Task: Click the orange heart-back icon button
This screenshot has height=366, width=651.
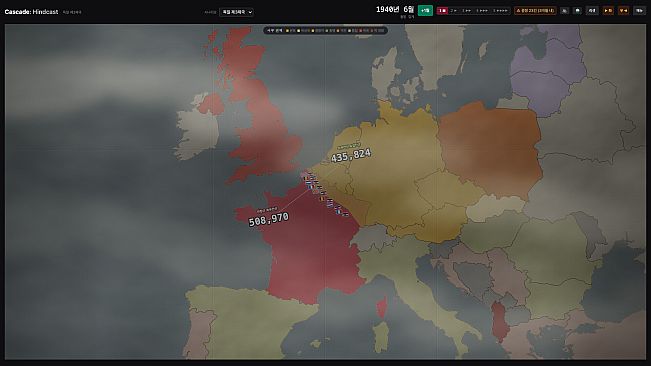Action: (624, 10)
